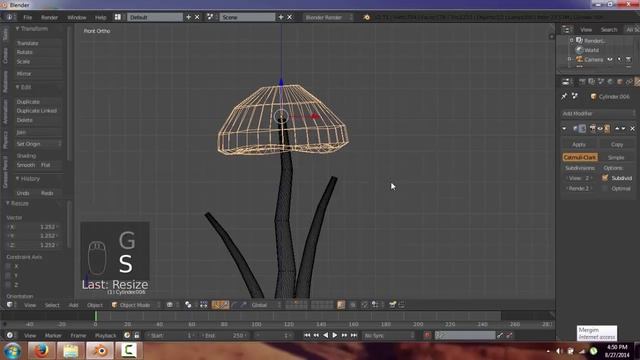Open the Object Mode dropdown

pos(136,305)
